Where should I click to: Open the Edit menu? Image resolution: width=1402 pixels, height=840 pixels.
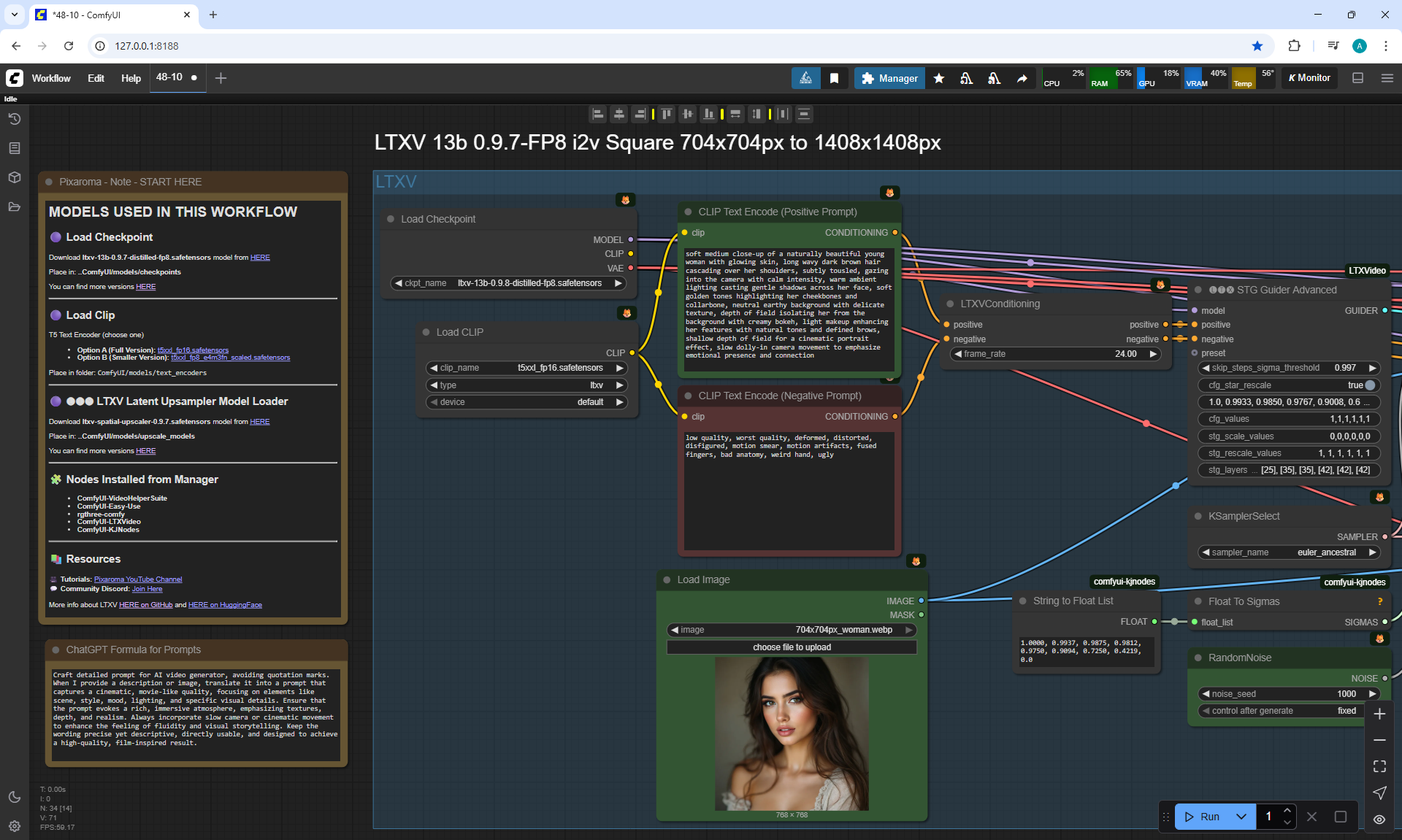96,78
